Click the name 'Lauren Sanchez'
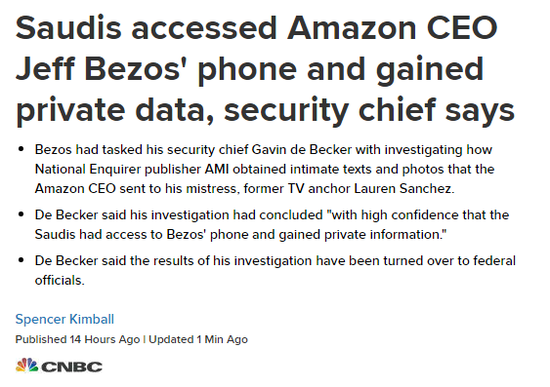Viewport: 550px width, 387px height. point(404,189)
